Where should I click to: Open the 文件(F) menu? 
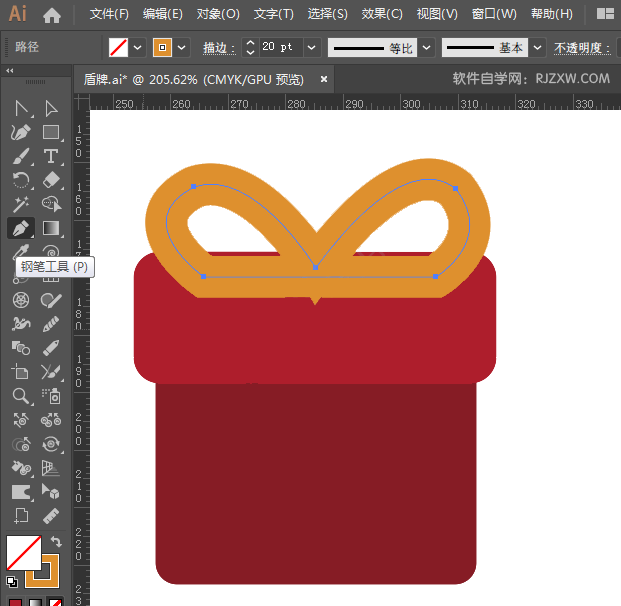pyautogui.click(x=109, y=14)
